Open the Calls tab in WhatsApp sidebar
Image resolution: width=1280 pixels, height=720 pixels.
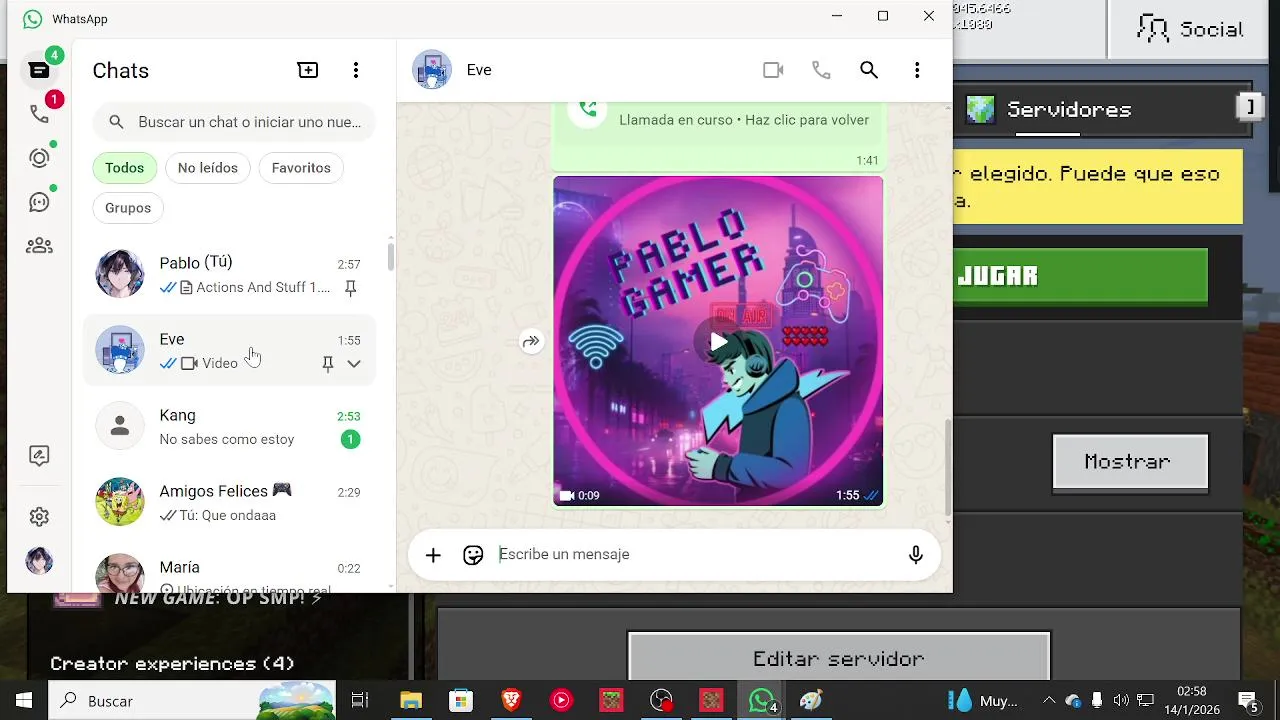(39, 114)
